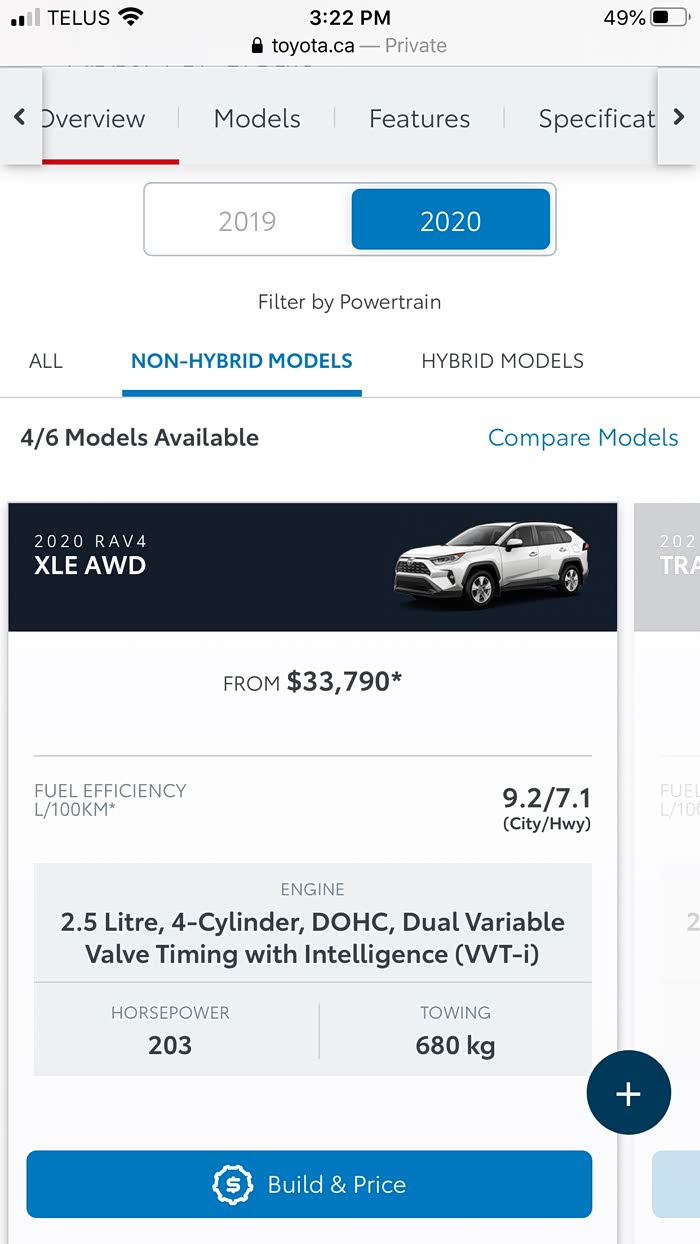Show ALL powertrain models
The width and height of the screenshot is (700, 1244).
(46, 361)
